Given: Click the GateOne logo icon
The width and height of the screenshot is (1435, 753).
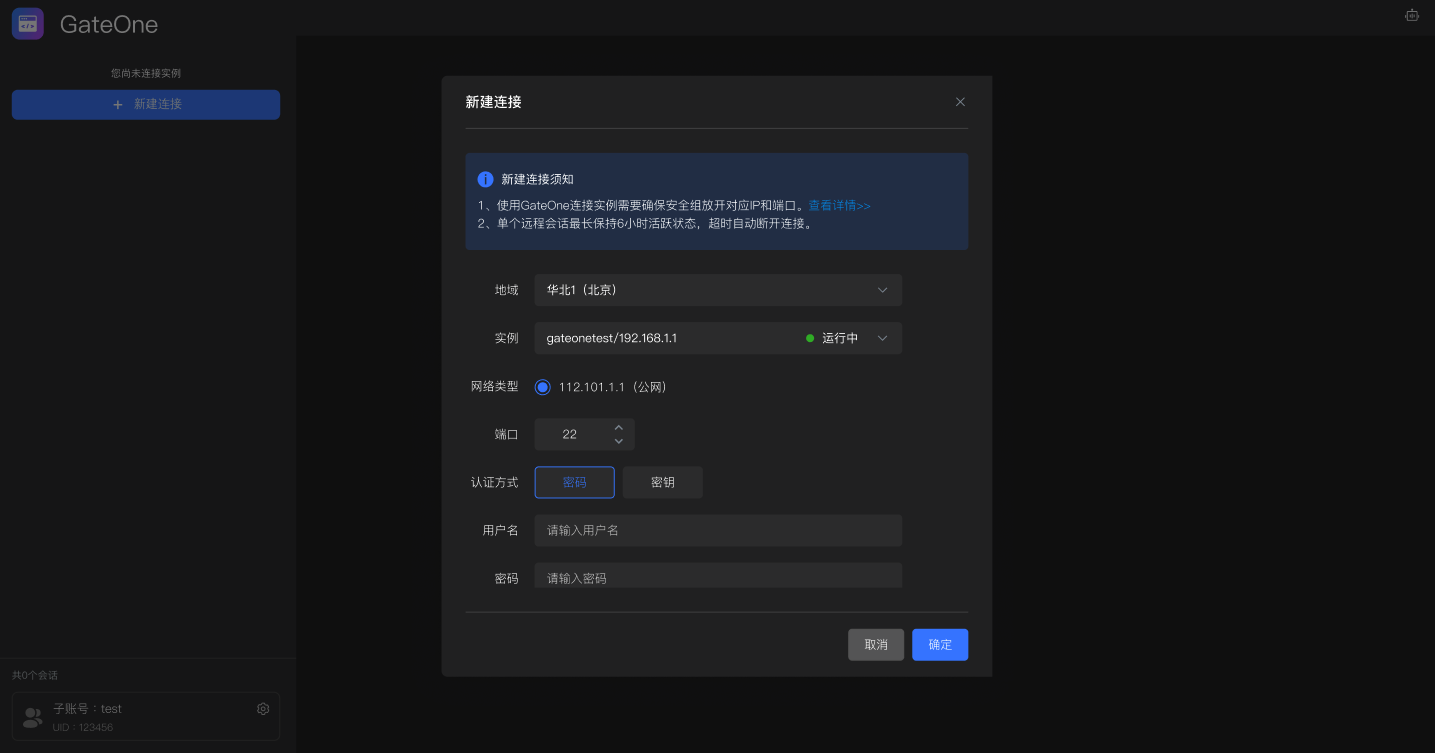Looking at the screenshot, I should pyautogui.click(x=28, y=24).
